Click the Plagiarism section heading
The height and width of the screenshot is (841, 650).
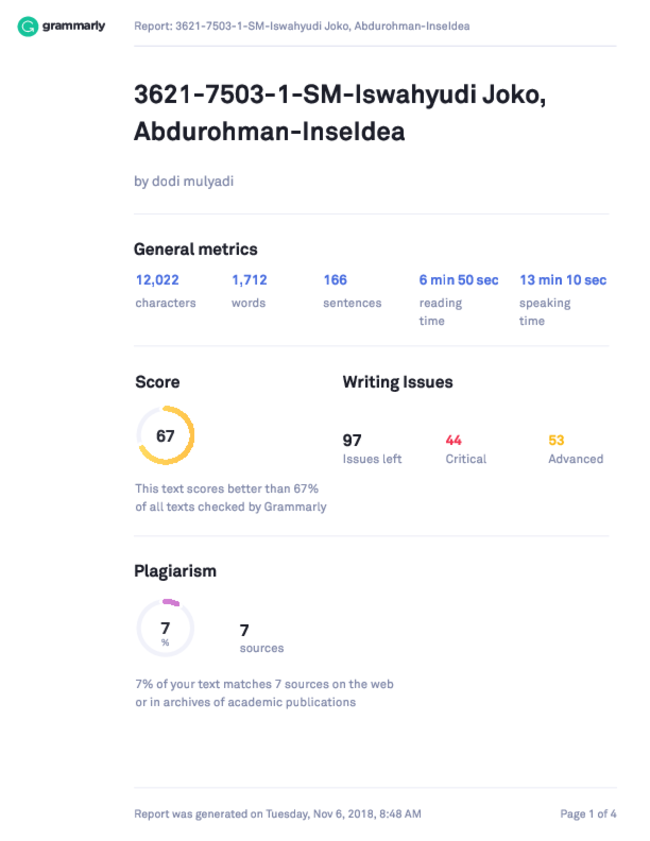tap(175, 571)
